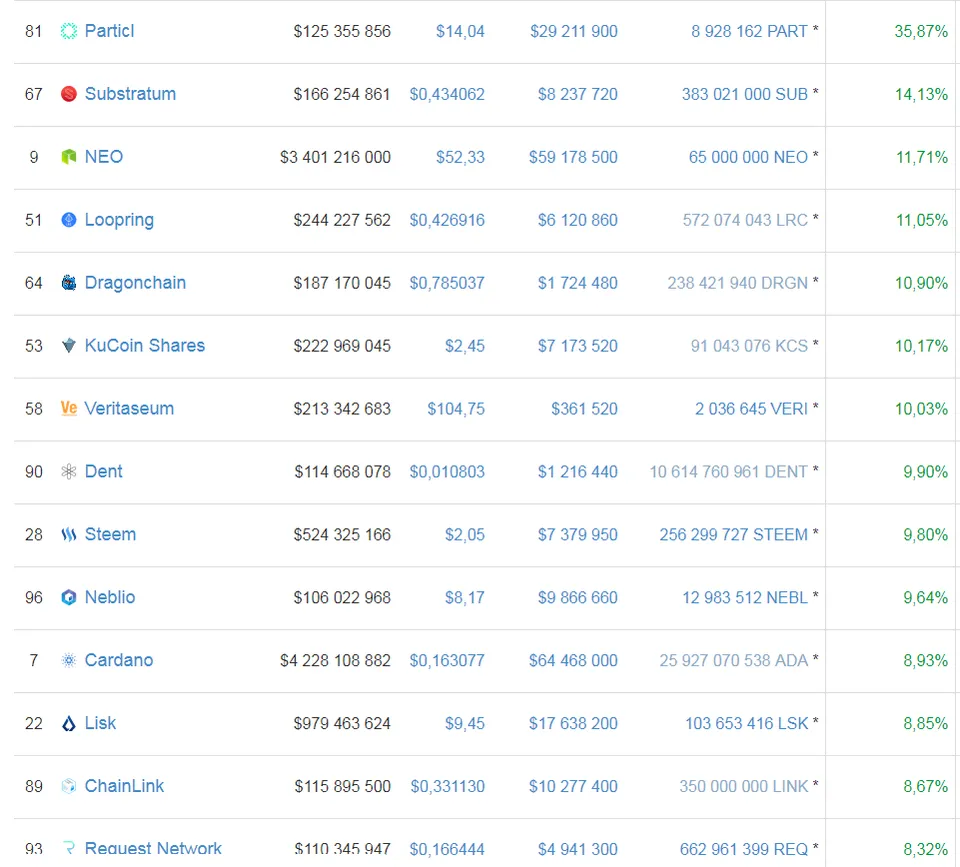Click Dragonchain volume $1 724 480

click(x=577, y=283)
